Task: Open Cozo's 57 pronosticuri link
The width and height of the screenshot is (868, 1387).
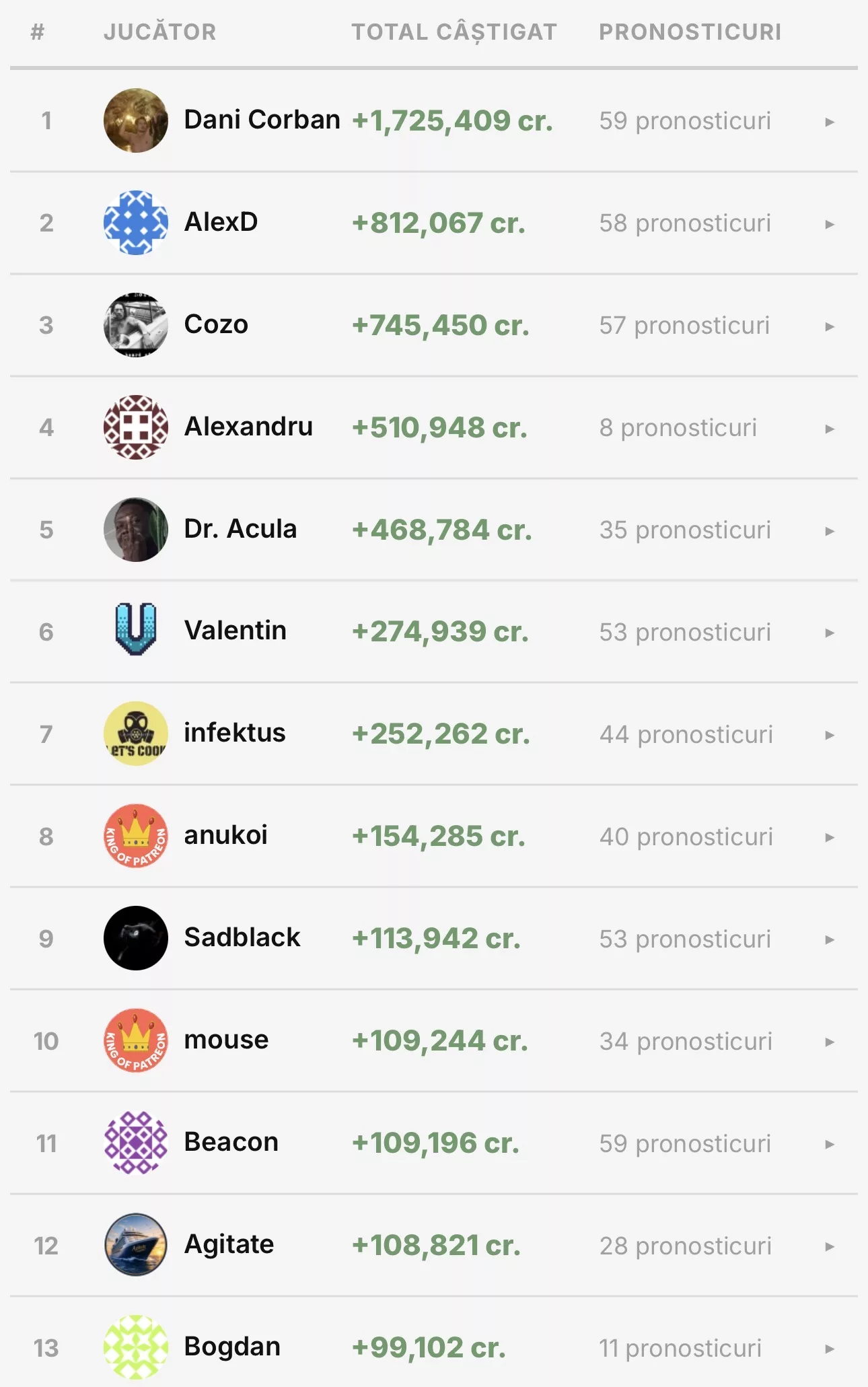Action: tap(684, 326)
